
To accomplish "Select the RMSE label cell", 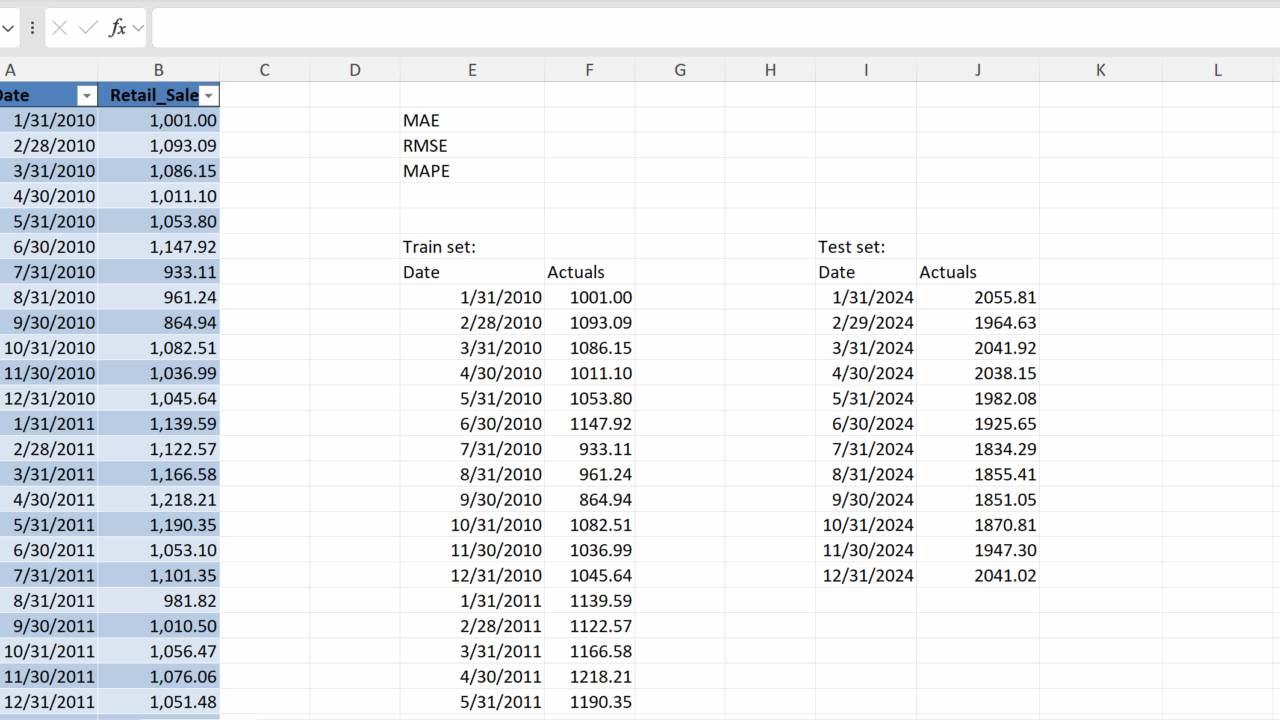I will (472, 146).
